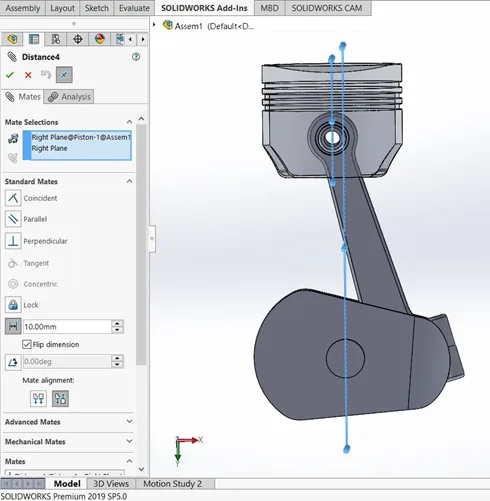
Task: Select the second Right Plane entry
Action: 49,148
